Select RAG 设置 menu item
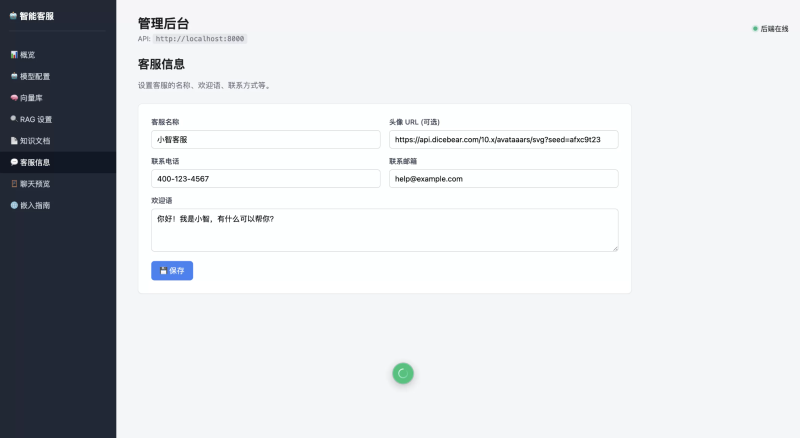Screen dimensions: 800x438 coord(58,119)
